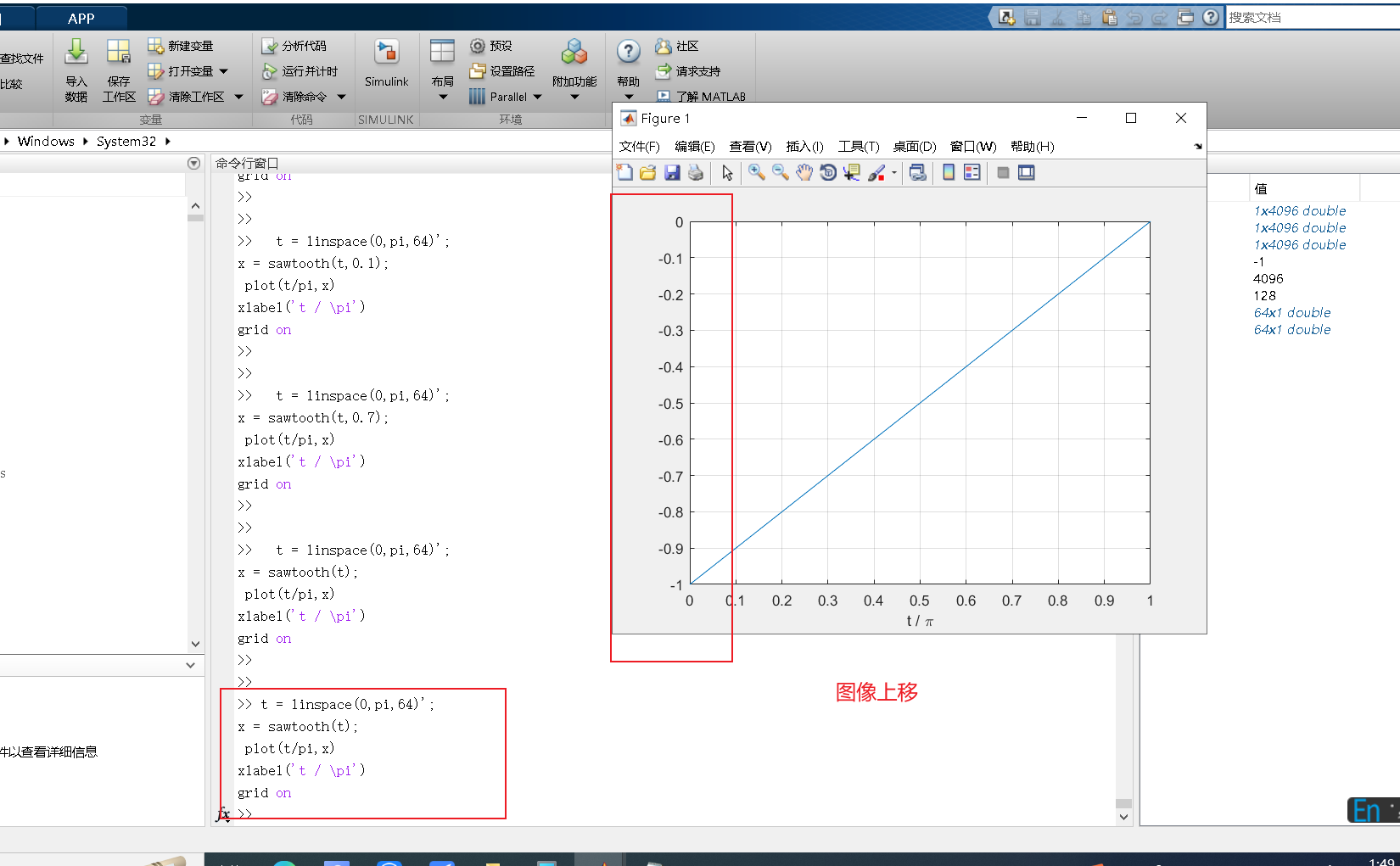Viewport: 1400px width, 866px height.
Task: Insert a legend via toolbar icon
Action: 972,173
